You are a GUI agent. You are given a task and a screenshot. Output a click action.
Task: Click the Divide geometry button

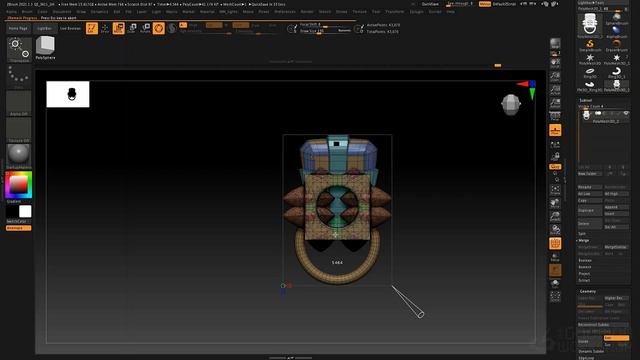[x=589, y=341]
